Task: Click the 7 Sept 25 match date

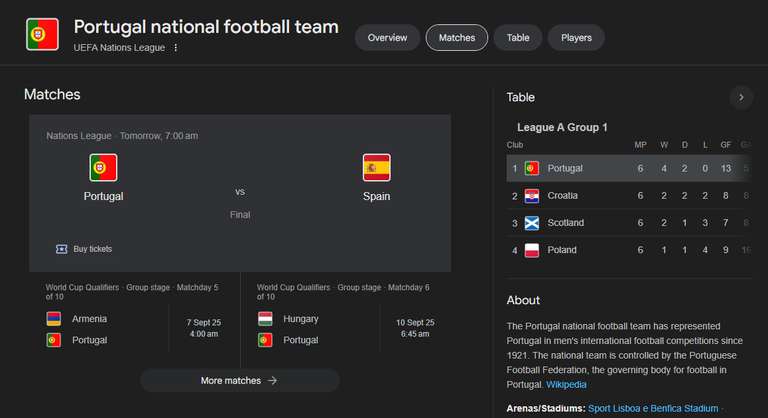Action: pyautogui.click(x=204, y=322)
